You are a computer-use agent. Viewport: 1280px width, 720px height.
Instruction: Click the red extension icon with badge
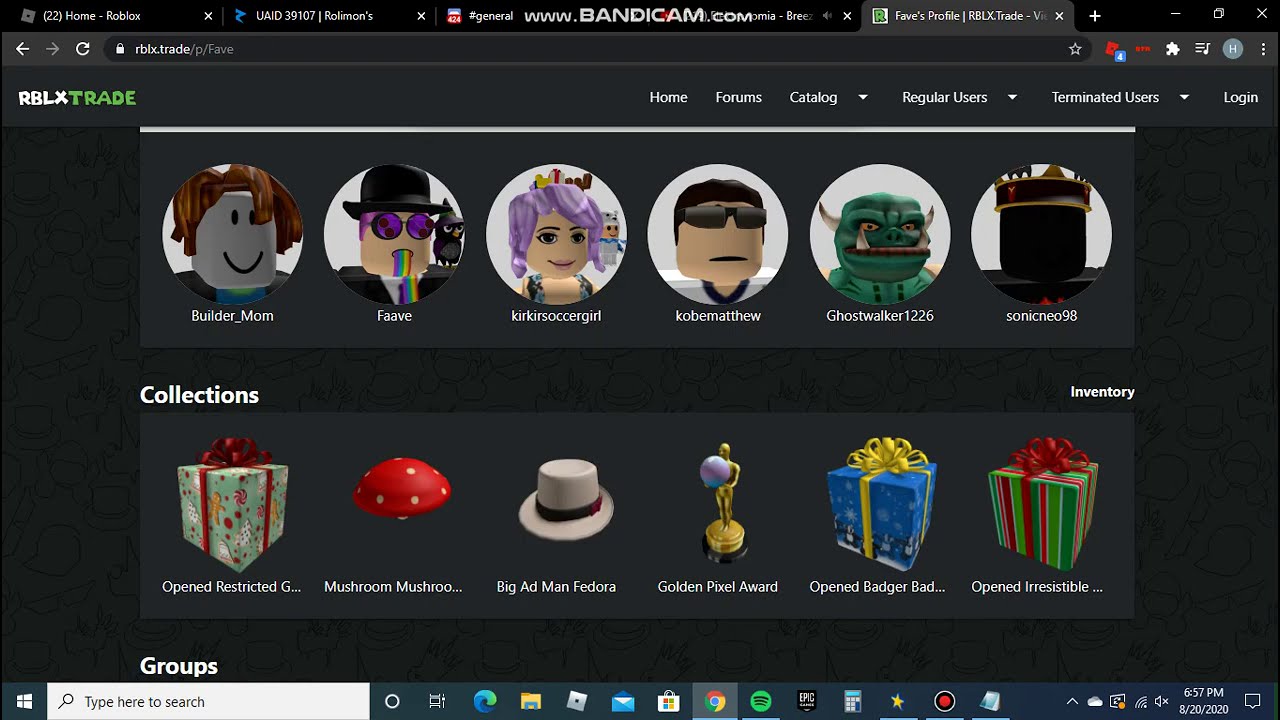pos(1114,50)
